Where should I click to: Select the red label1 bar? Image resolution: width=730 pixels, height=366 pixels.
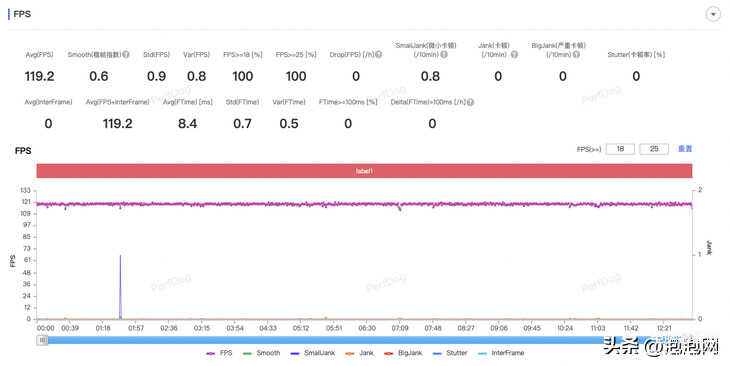(x=364, y=171)
